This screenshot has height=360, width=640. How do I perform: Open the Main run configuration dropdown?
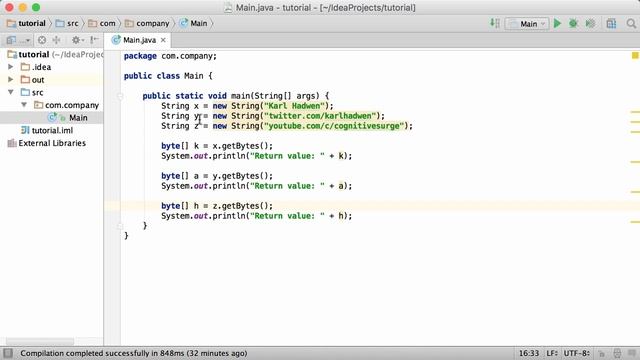[x=527, y=24]
